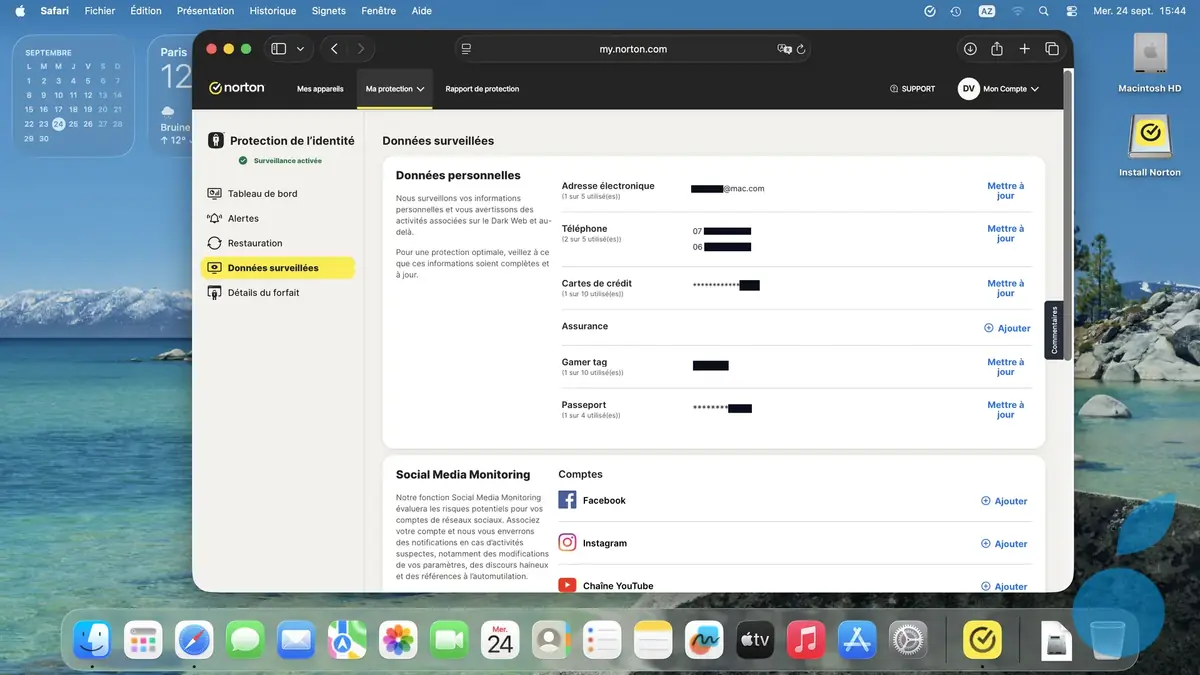Share the page using Safari's share icon
This screenshot has height=675, width=1200.
(x=995, y=48)
